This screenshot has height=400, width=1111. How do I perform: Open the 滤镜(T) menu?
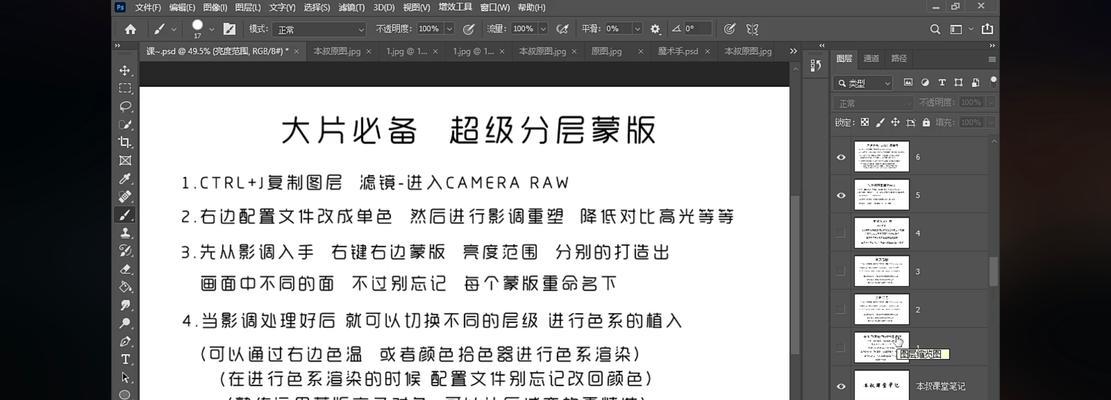pos(351,7)
